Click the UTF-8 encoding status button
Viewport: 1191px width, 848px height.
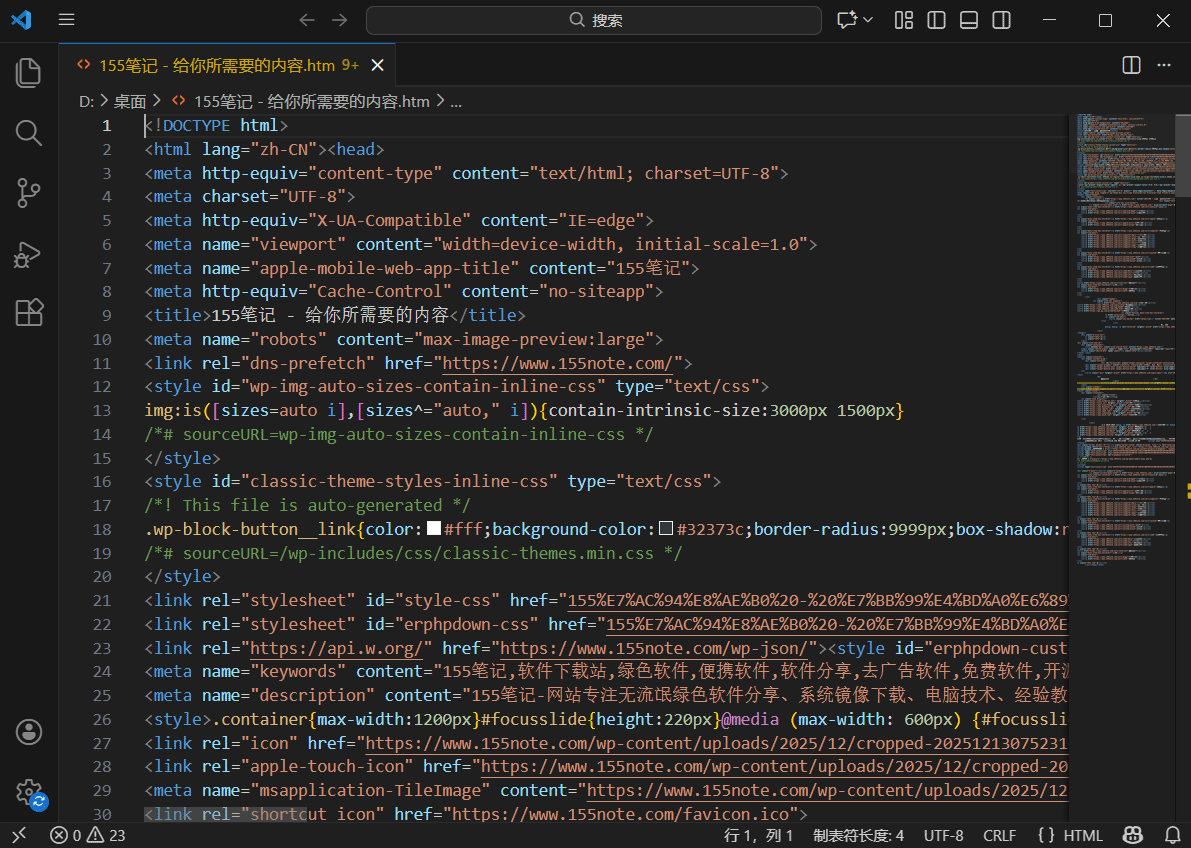[x=943, y=835]
